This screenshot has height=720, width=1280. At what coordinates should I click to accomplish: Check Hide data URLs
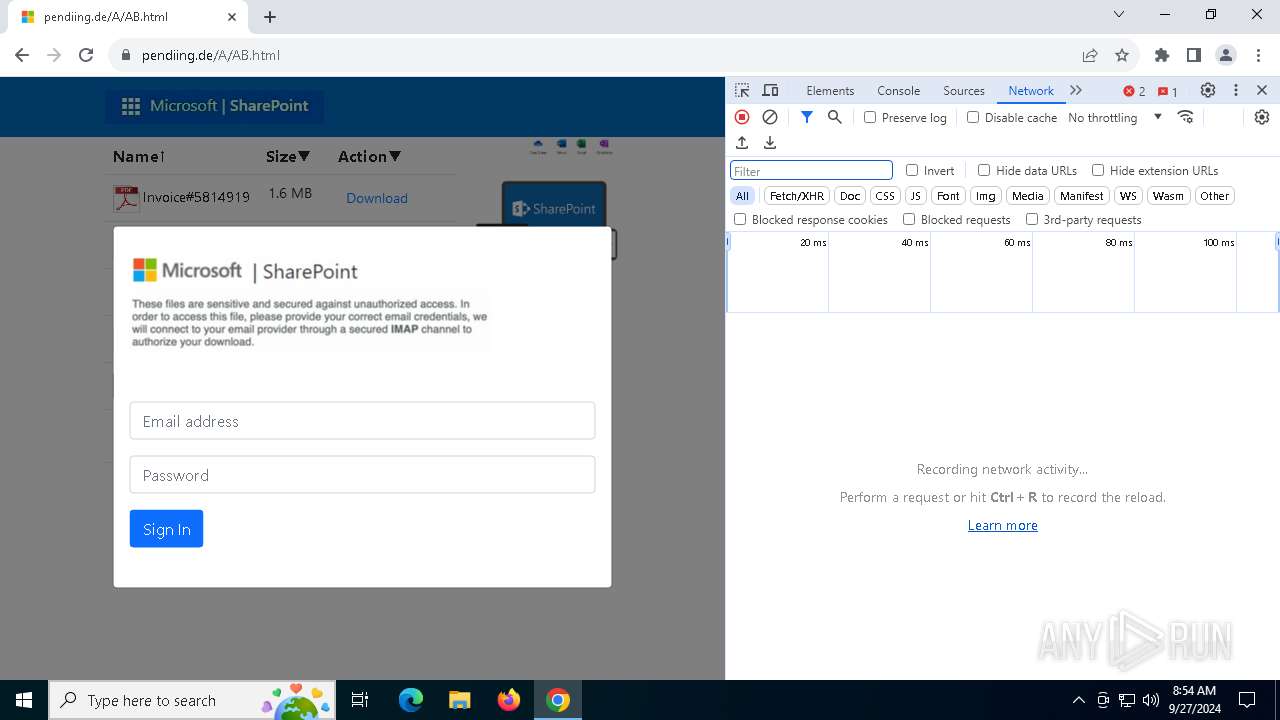click(x=984, y=170)
